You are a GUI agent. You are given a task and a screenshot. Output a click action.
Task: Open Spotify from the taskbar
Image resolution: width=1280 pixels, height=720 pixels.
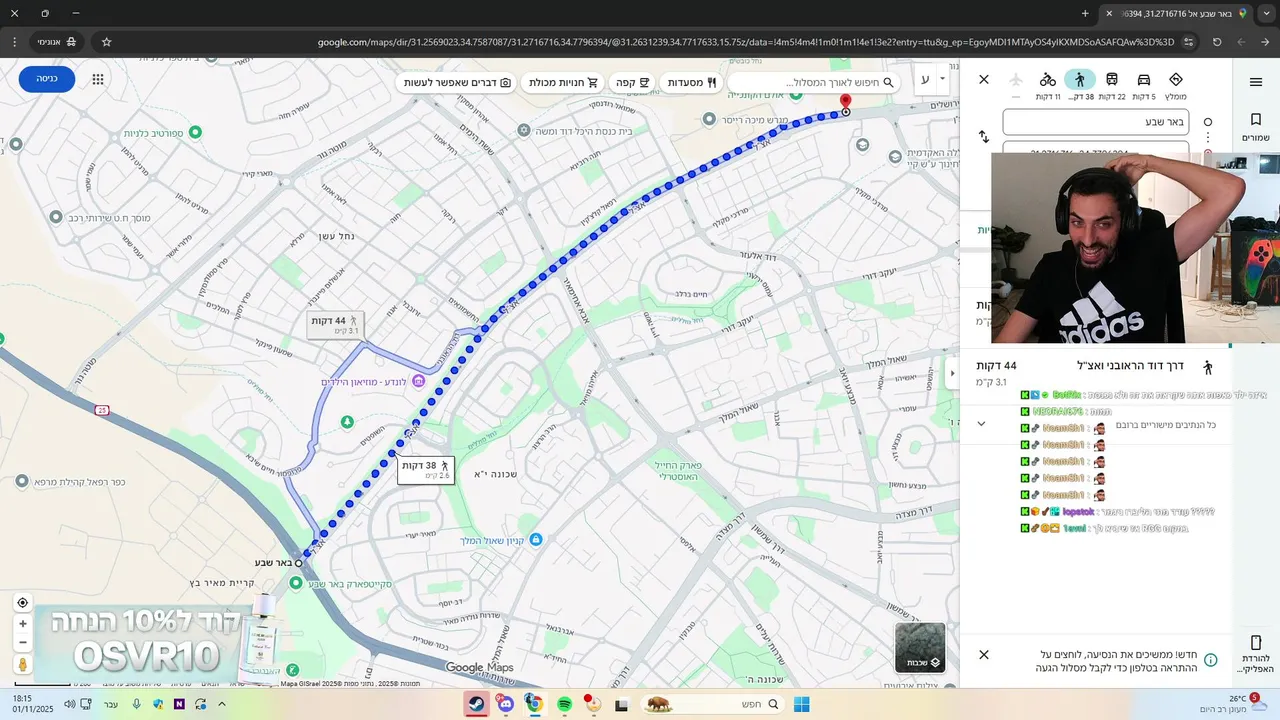click(564, 704)
